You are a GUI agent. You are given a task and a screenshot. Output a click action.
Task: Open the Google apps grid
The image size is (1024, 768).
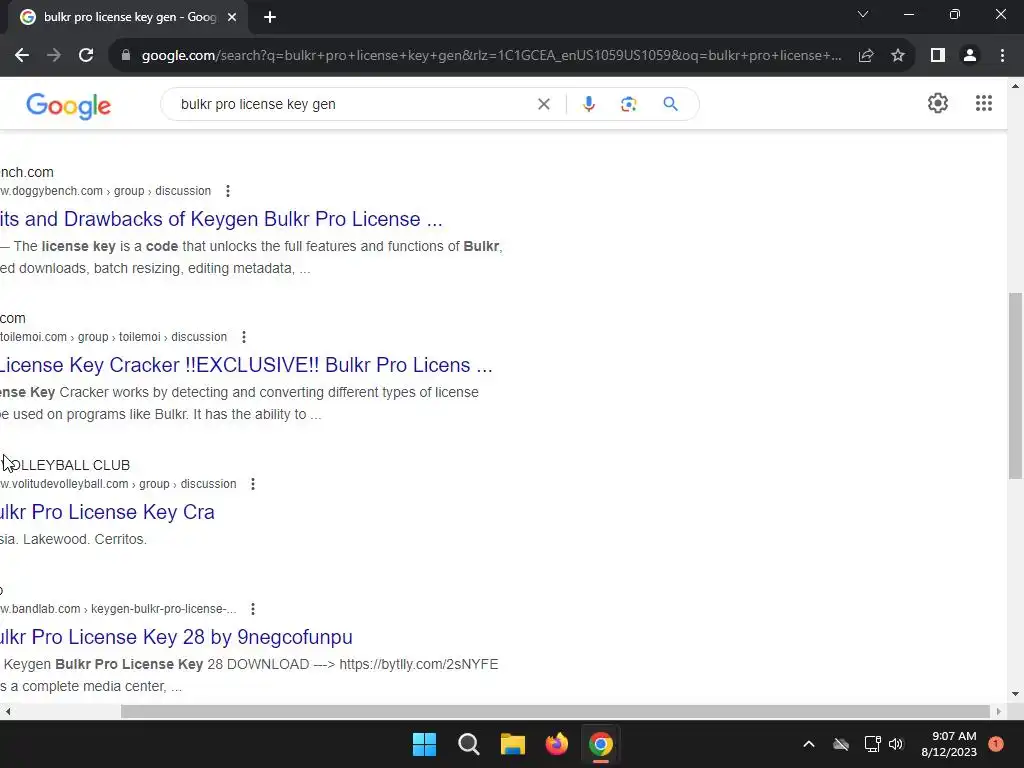pyautogui.click(x=984, y=103)
